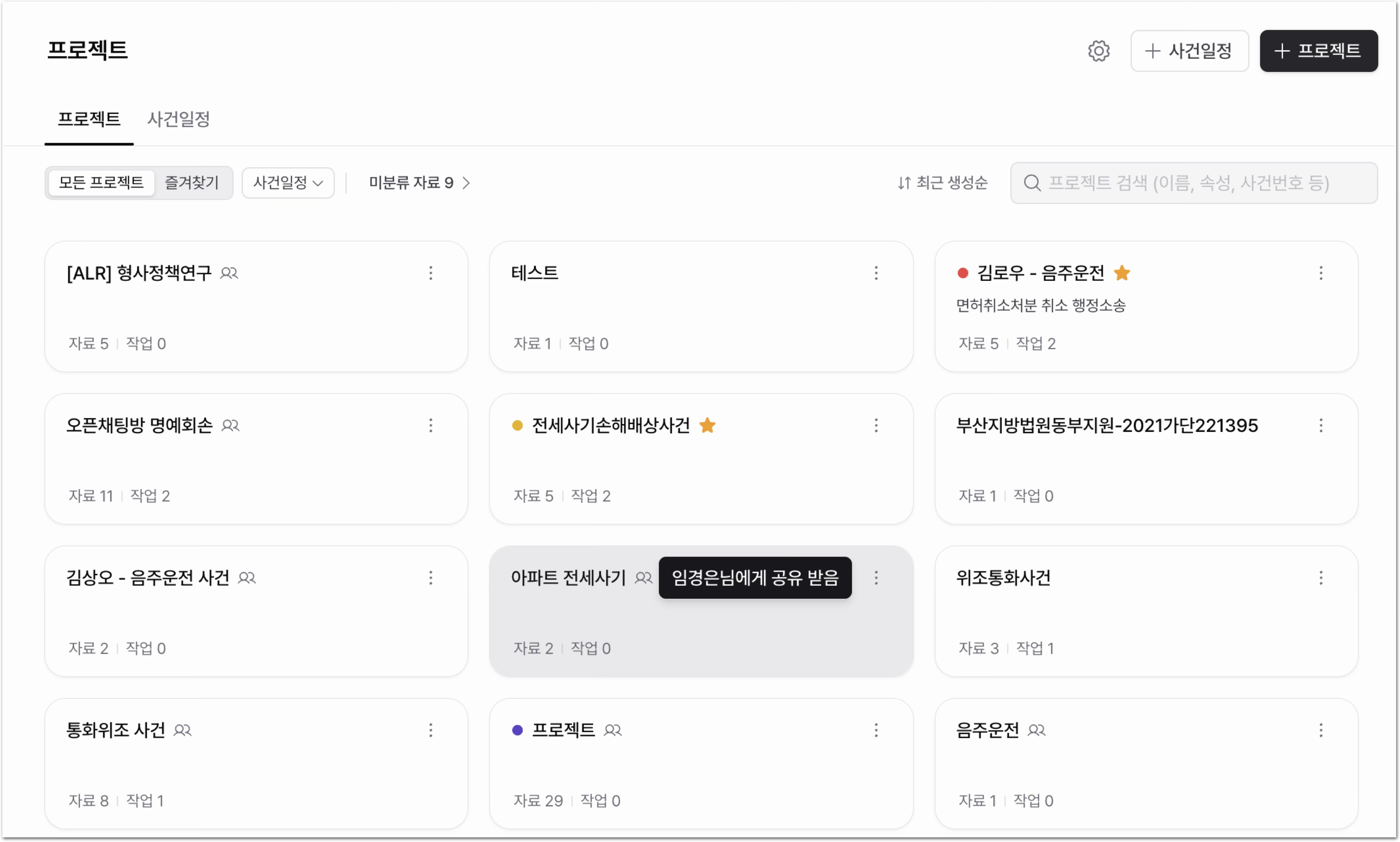Screen dimensions: 1400x842
Task: Expand 미분류 자료 9 chevron
Action: tap(420, 183)
